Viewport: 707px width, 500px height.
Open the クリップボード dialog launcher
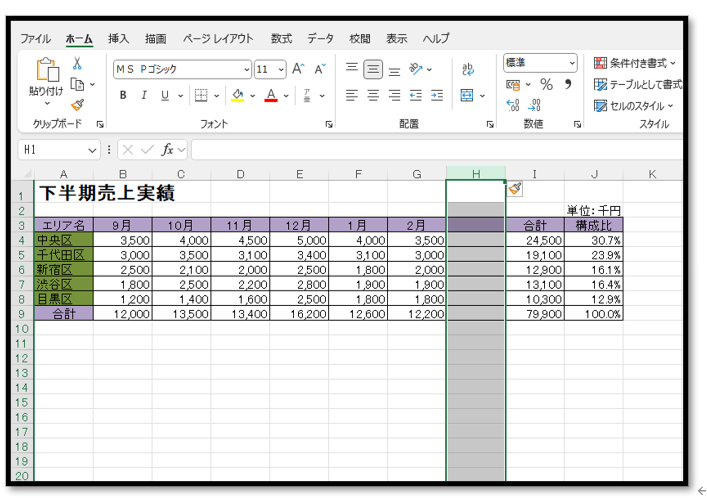[100, 124]
